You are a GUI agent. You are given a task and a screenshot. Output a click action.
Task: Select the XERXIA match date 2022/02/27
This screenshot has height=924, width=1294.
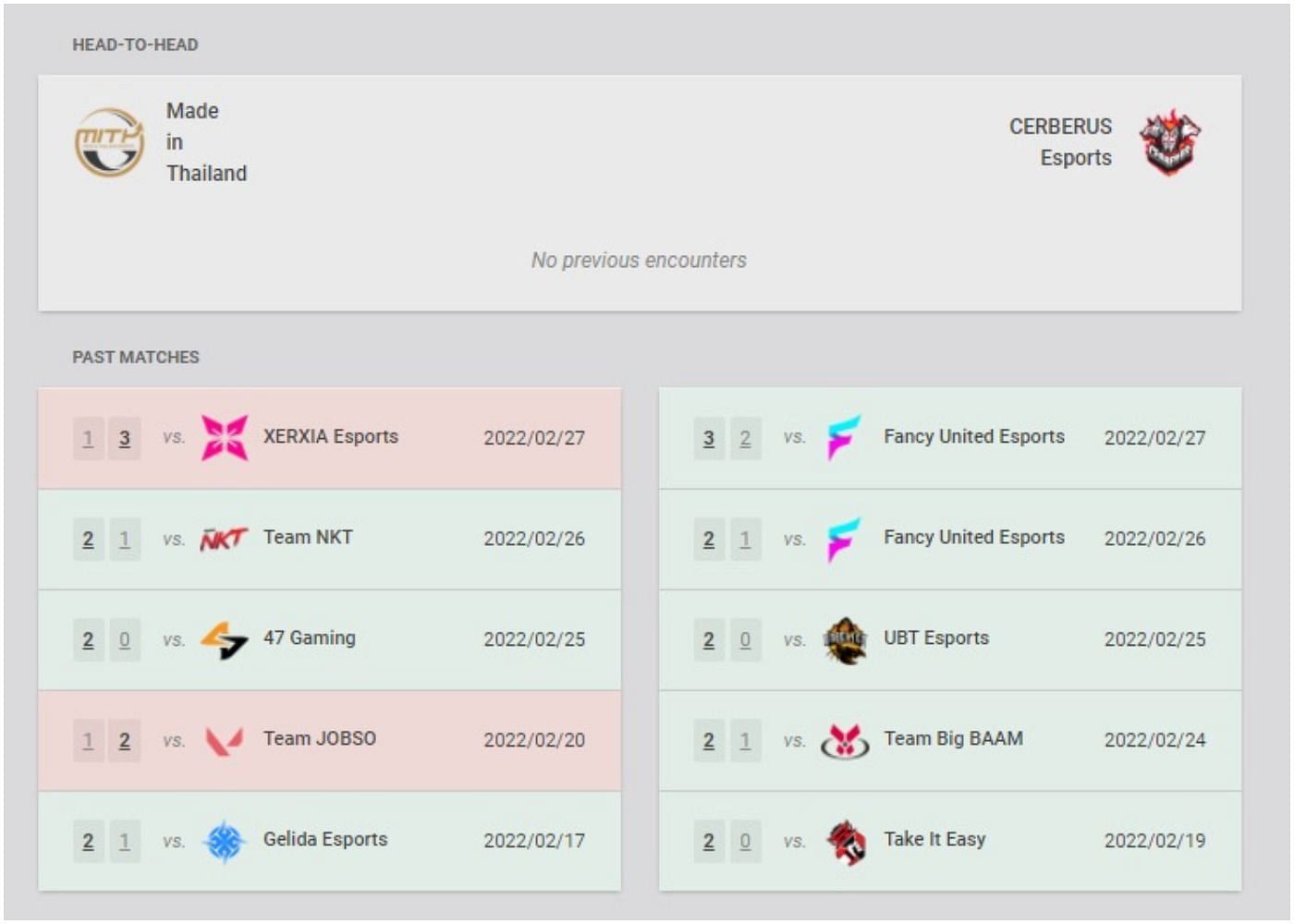pos(534,438)
